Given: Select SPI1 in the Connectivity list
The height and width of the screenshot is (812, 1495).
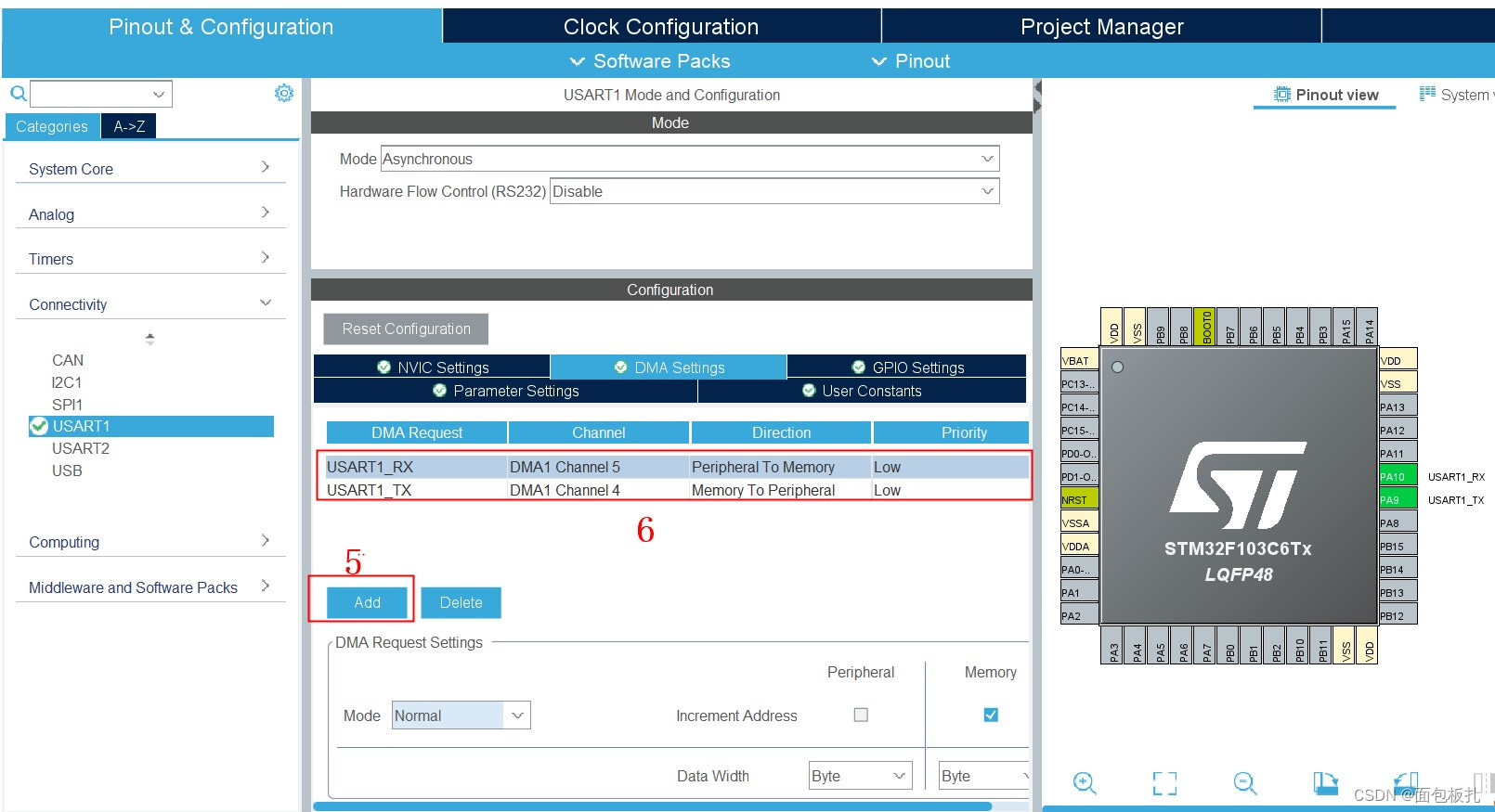Looking at the screenshot, I should [x=67, y=405].
